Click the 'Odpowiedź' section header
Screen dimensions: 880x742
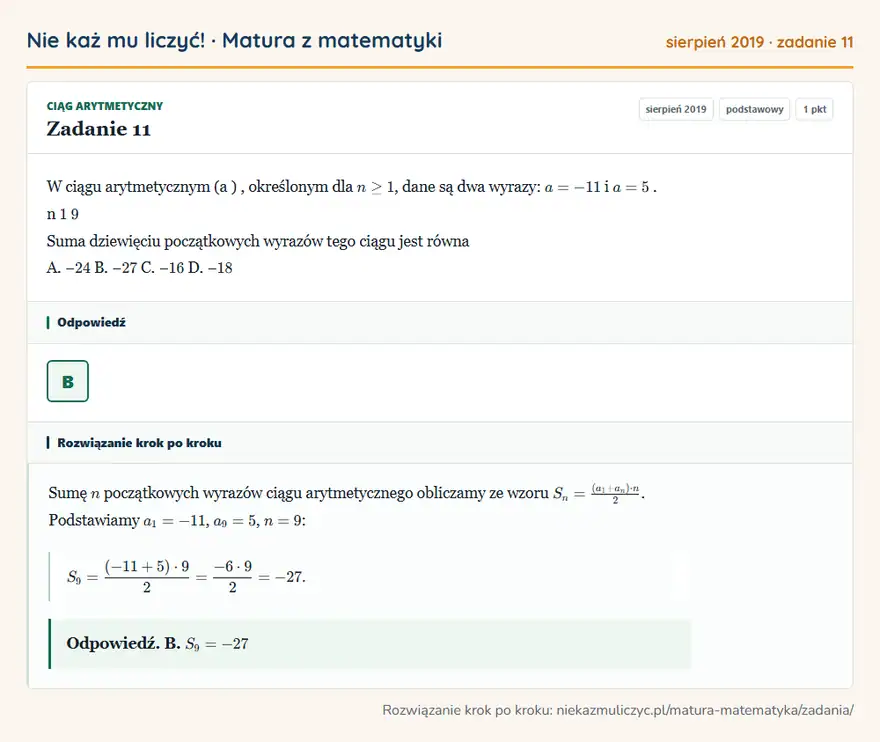(x=439, y=323)
